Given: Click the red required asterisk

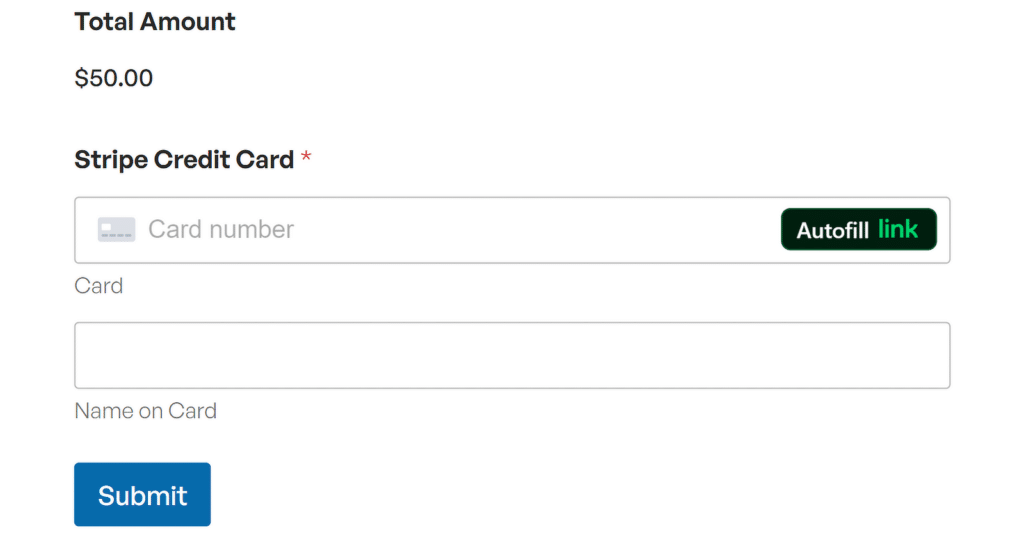Looking at the screenshot, I should (x=306, y=159).
